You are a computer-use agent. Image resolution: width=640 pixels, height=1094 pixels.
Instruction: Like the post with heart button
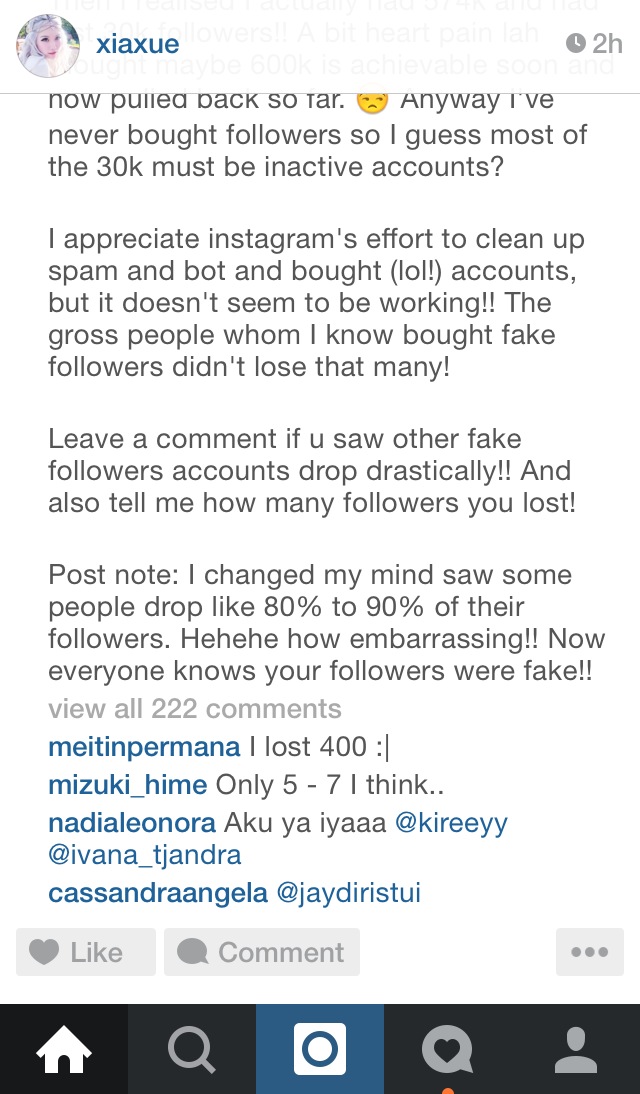(85, 952)
